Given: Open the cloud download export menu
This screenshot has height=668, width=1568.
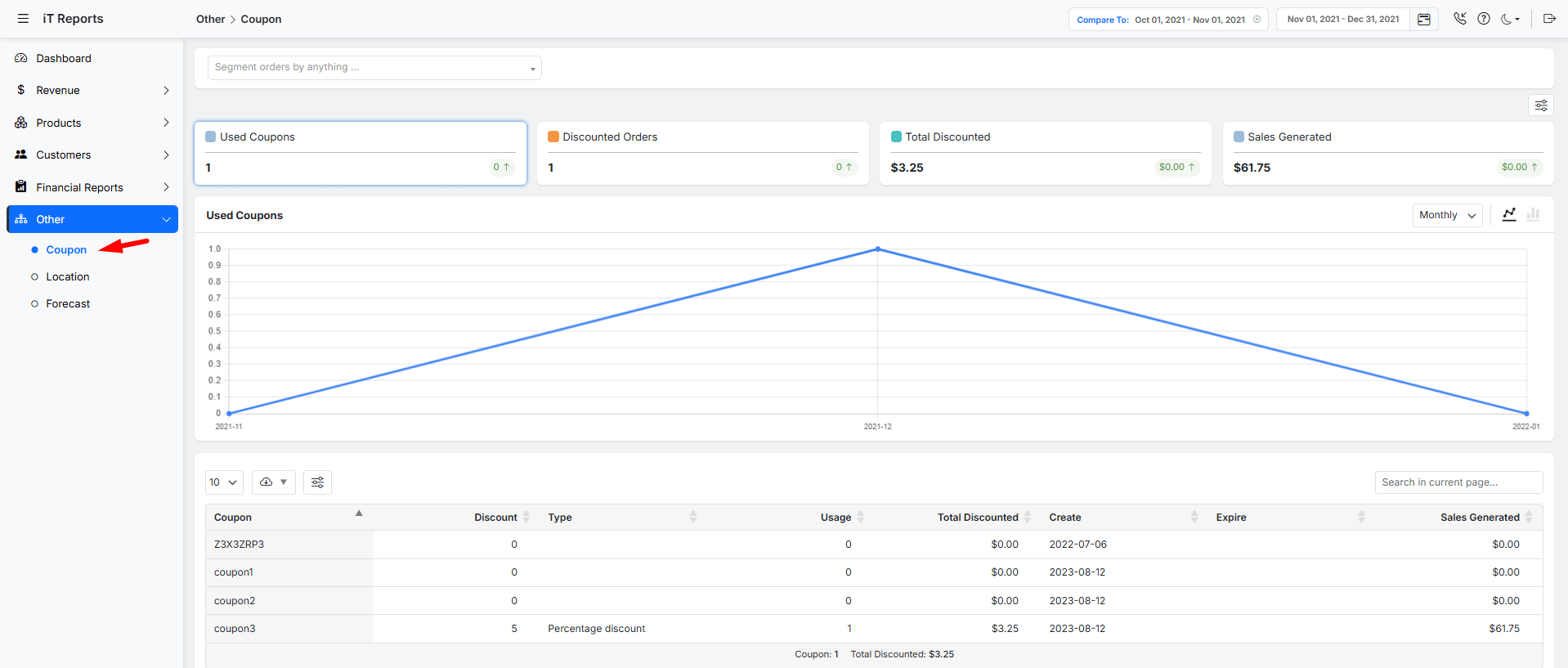Looking at the screenshot, I should pyautogui.click(x=273, y=482).
